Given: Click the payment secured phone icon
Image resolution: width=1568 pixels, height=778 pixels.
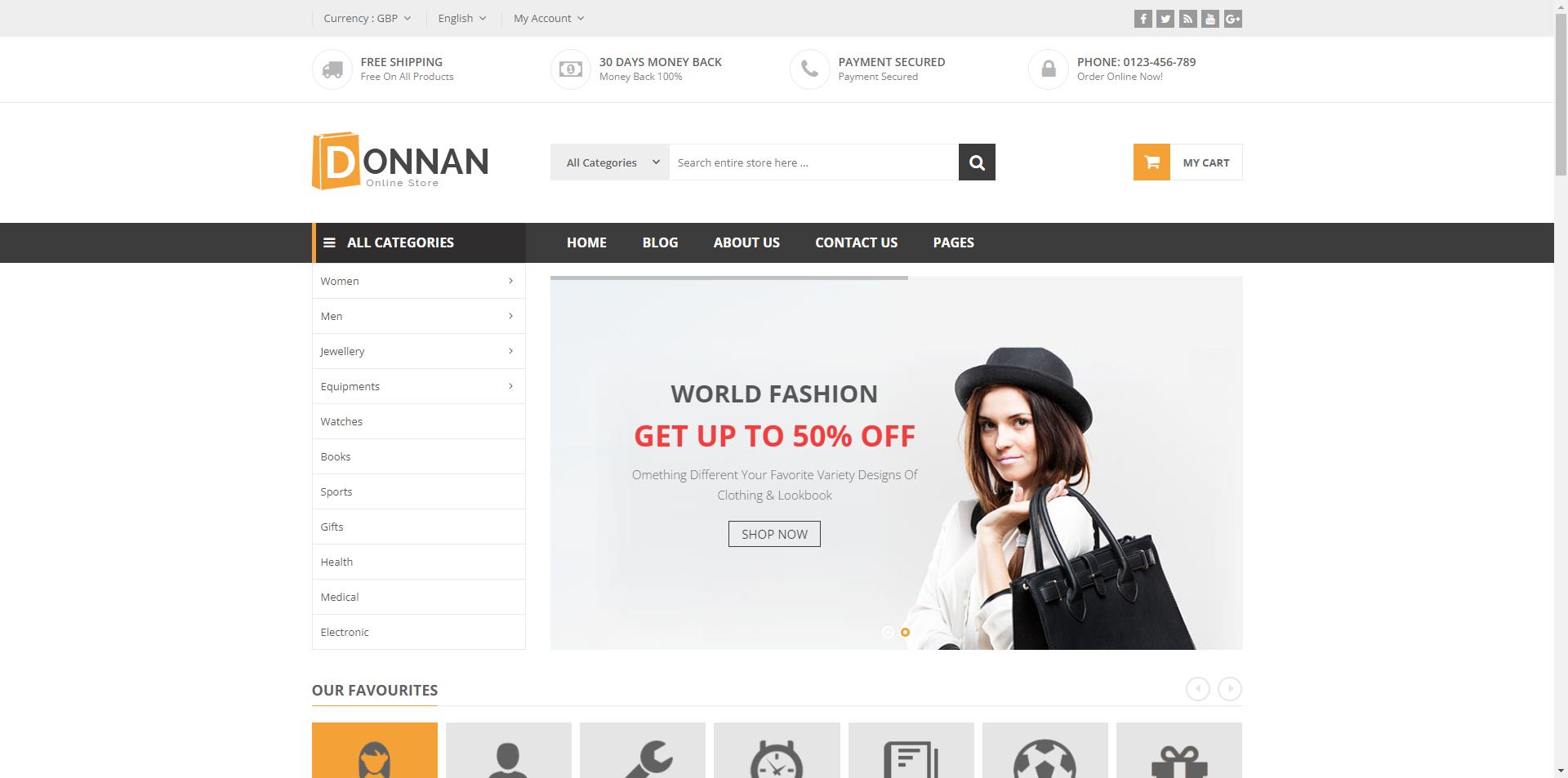Looking at the screenshot, I should click(810, 69).
